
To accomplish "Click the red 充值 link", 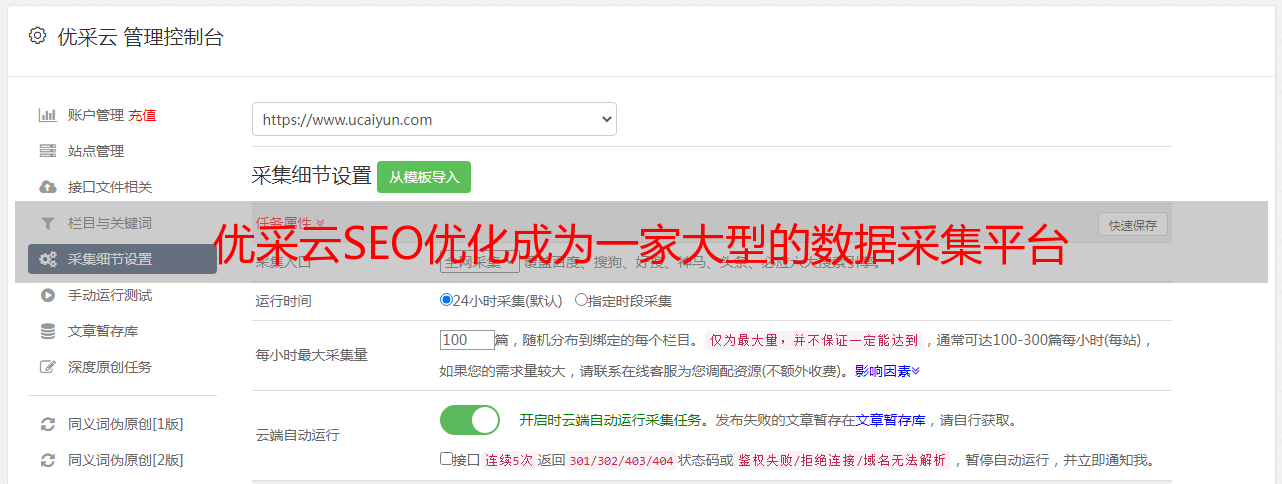I will (142, 115).
